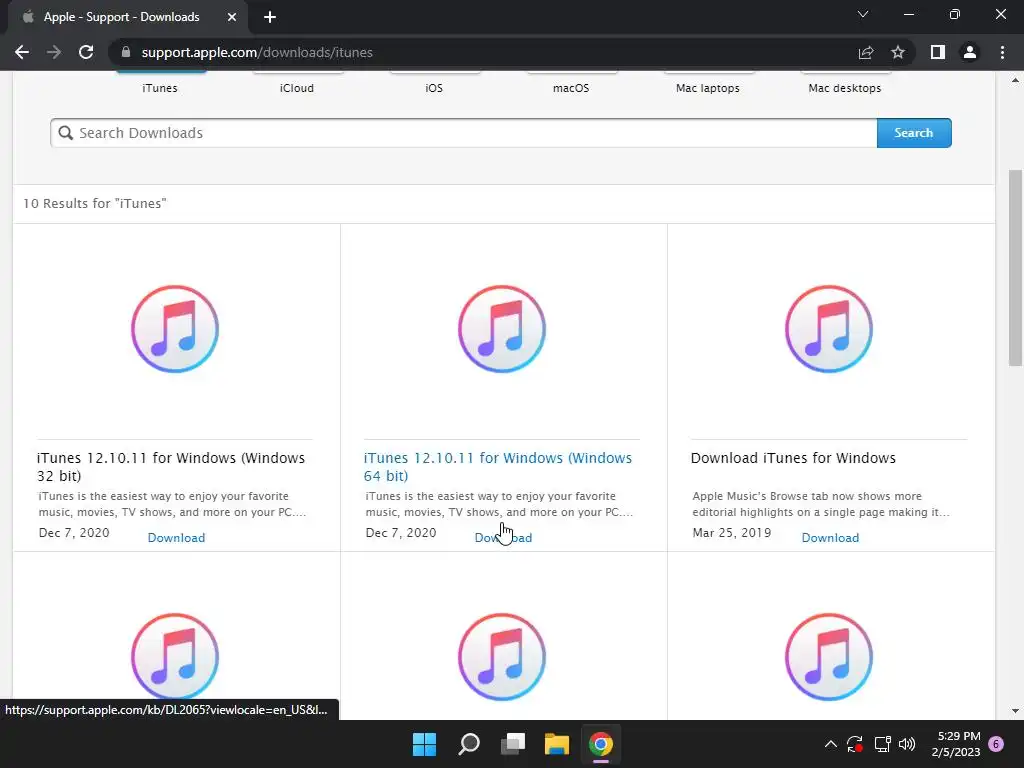
Task: Click Download link dated Mar 25, 2019
Action: tap(830, 537)
